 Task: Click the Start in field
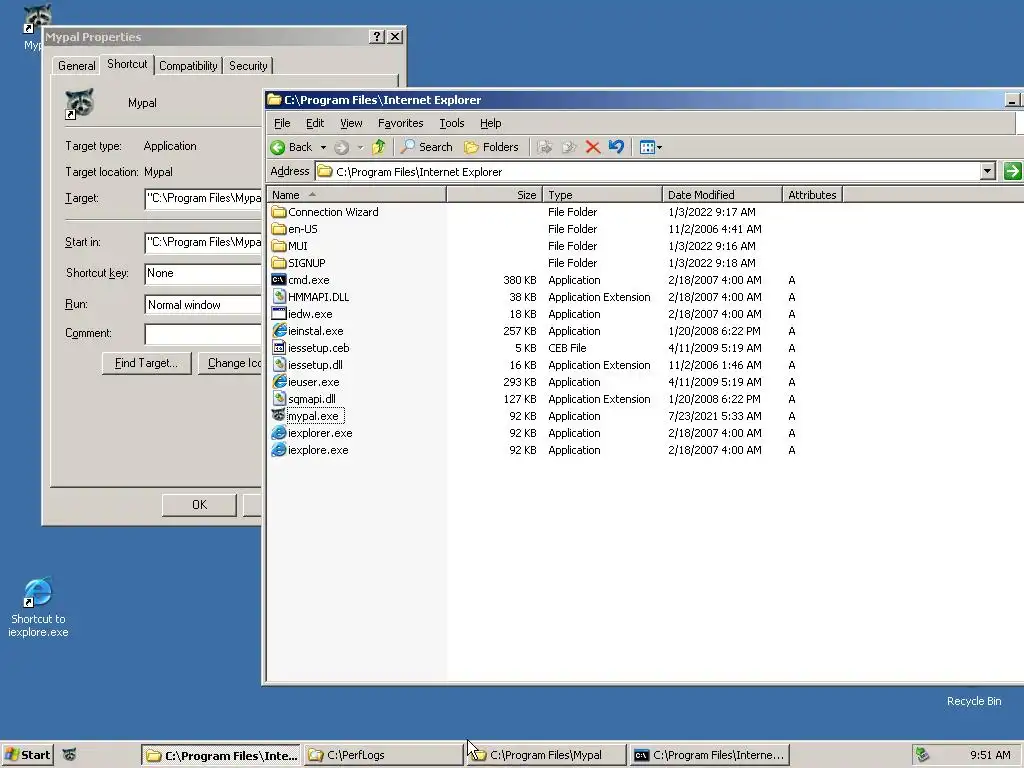tap(203, 243)
